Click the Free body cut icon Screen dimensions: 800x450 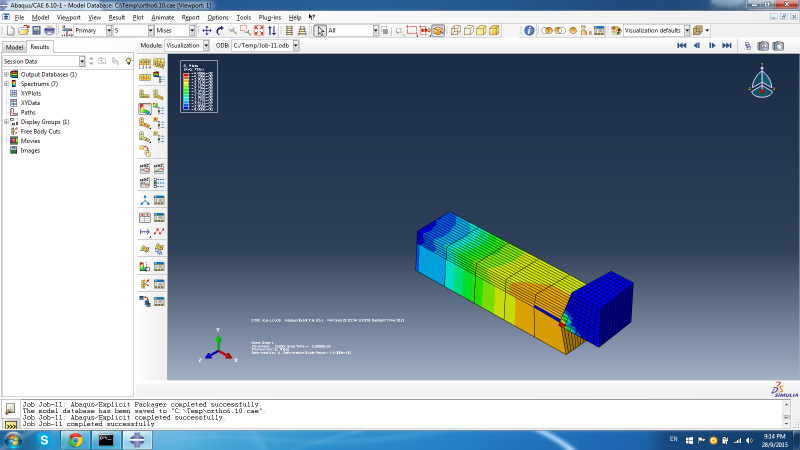(x=145, y=284)
